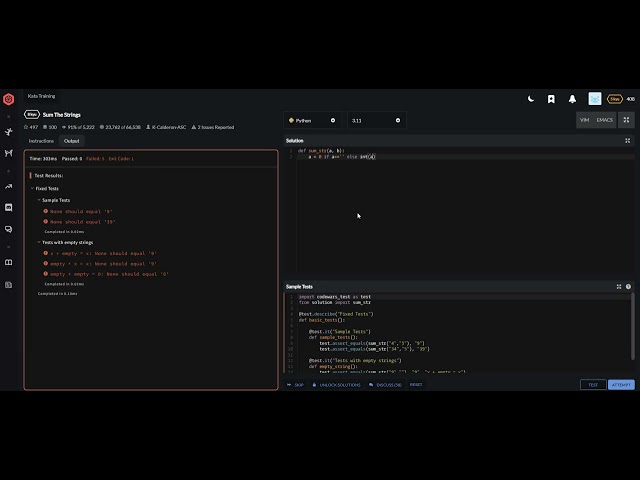Open the Leaderboards trend arrow icon
This screenshot has height=480, width=640.
point(9,187)
